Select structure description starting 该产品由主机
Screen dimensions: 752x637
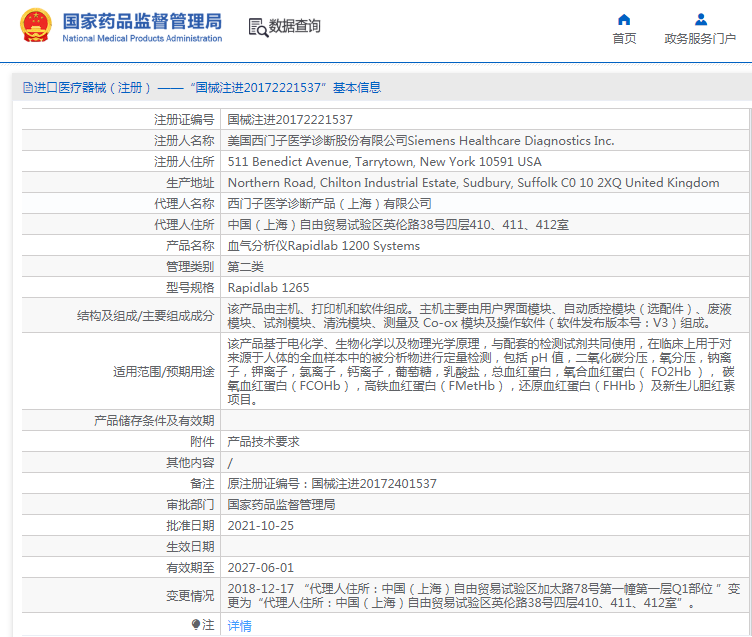pos(480,316)
